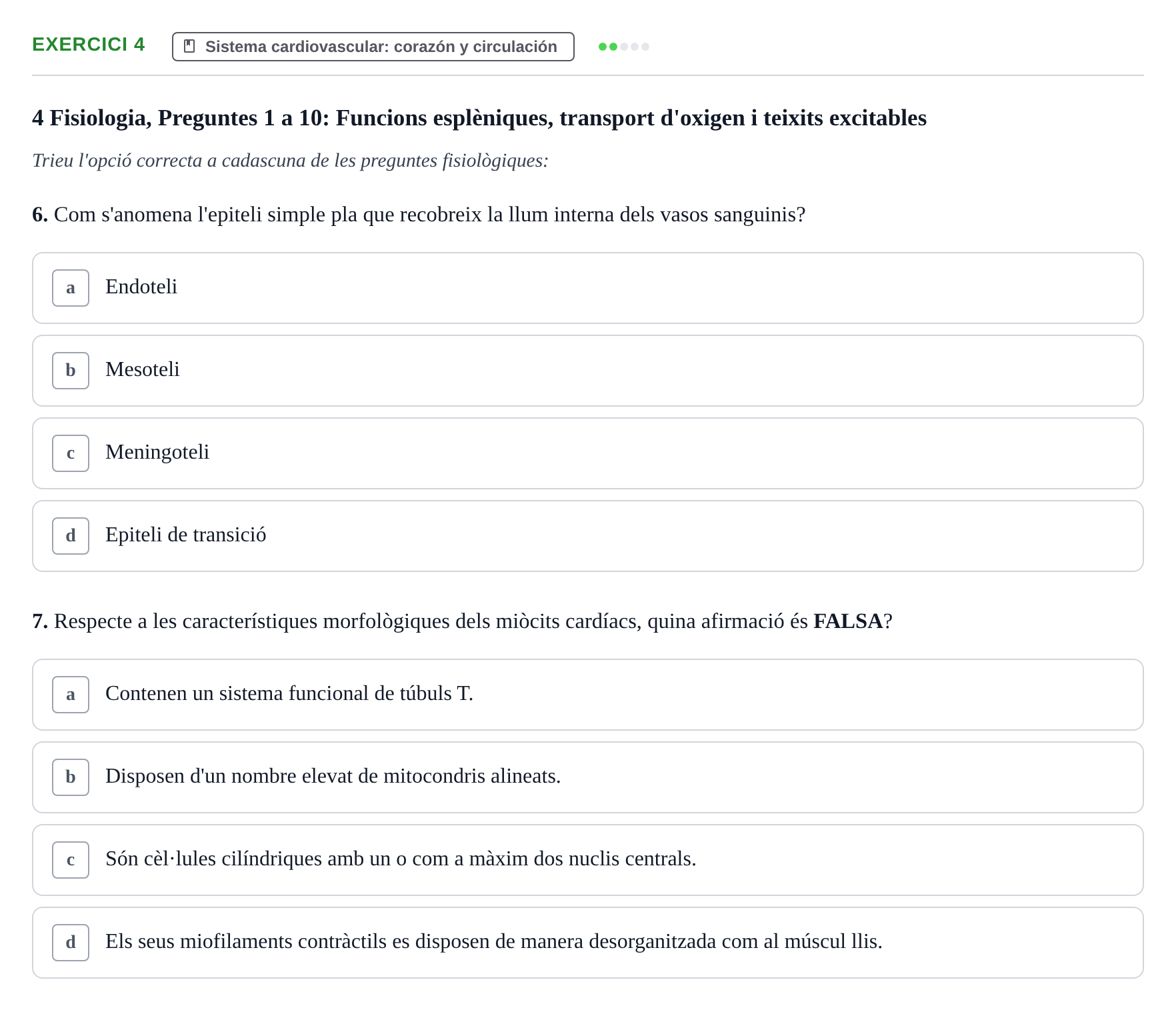Choose 'Contenen un sistema funcional de túbuls T.'

[588, 695]
